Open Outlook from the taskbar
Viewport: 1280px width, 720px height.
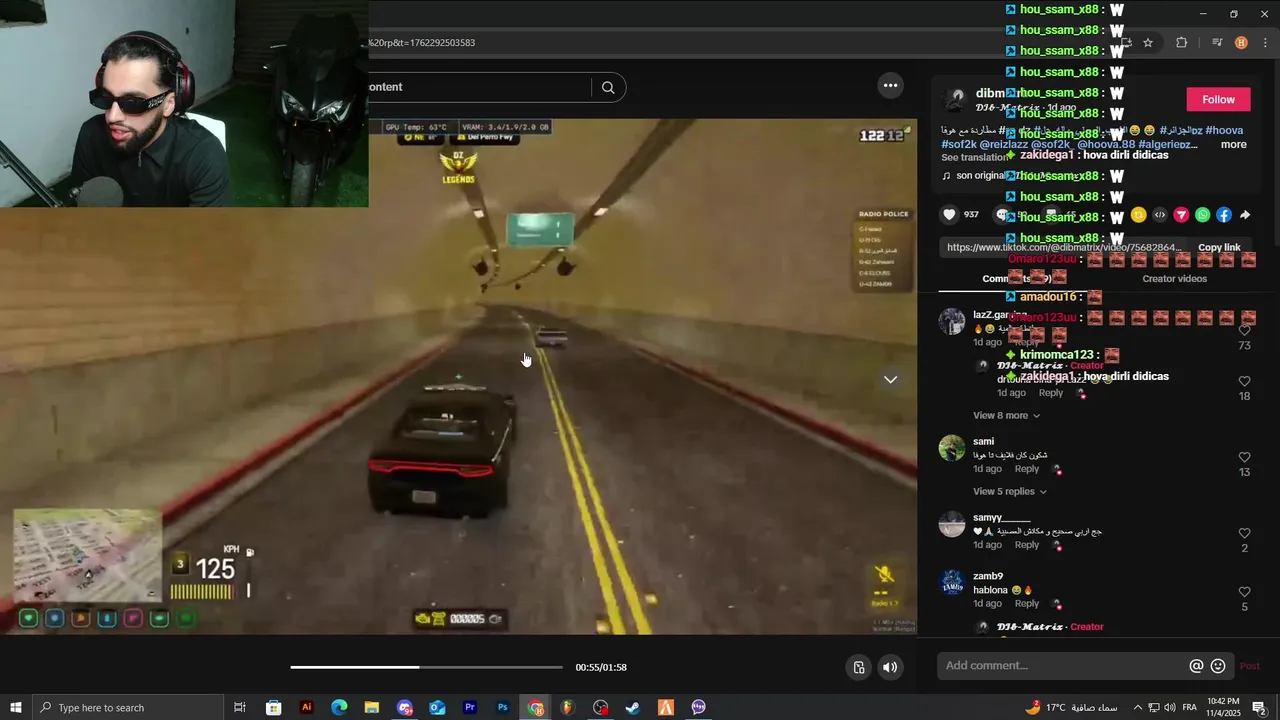pyautogui.click(x=437, y=708)
